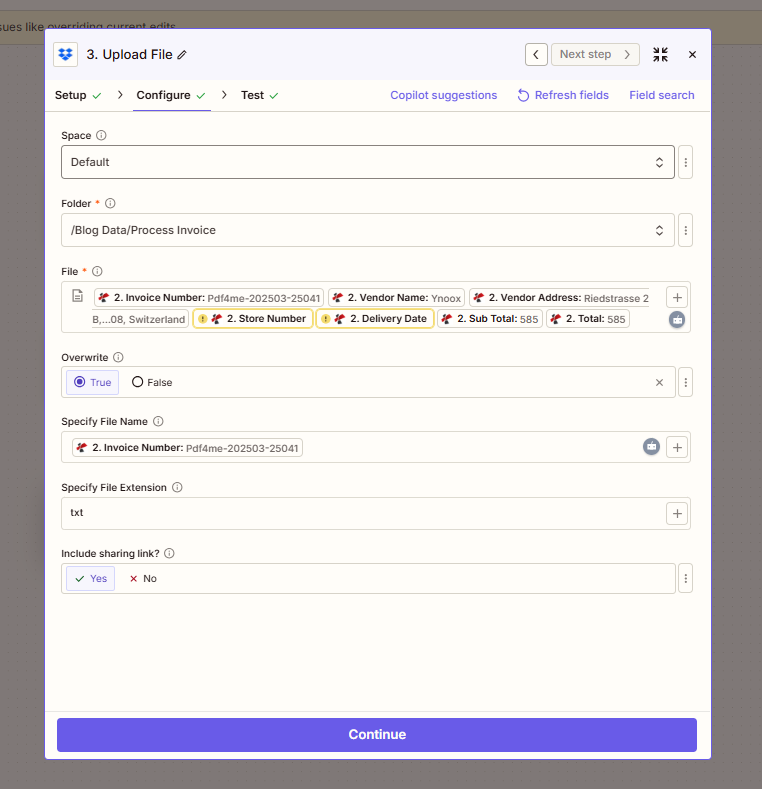
Task: Select Total 585 pill
Action: coord(588,319)
